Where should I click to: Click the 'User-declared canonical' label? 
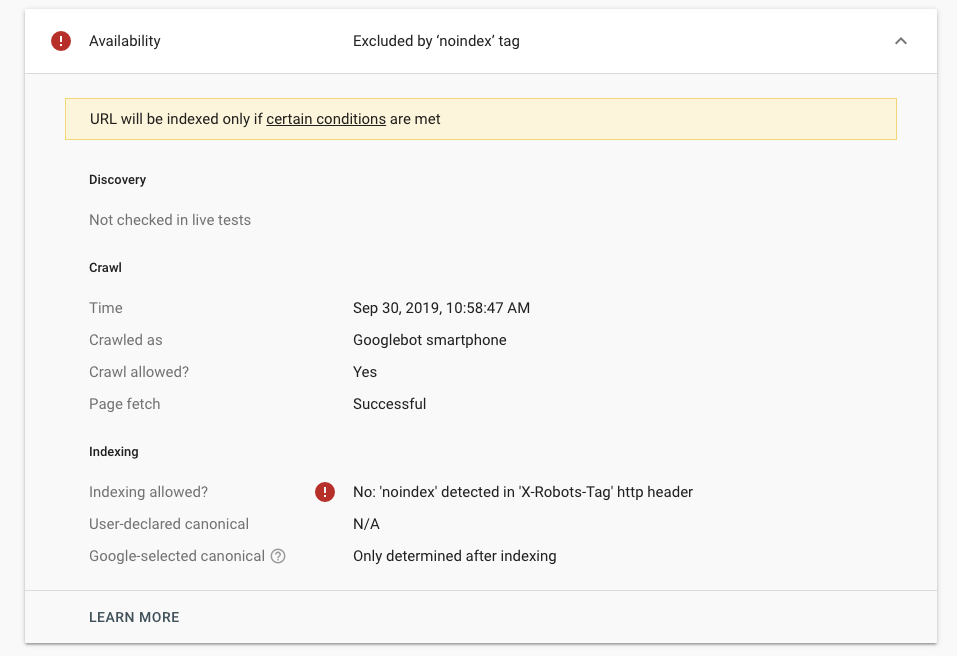coord(169,524)
